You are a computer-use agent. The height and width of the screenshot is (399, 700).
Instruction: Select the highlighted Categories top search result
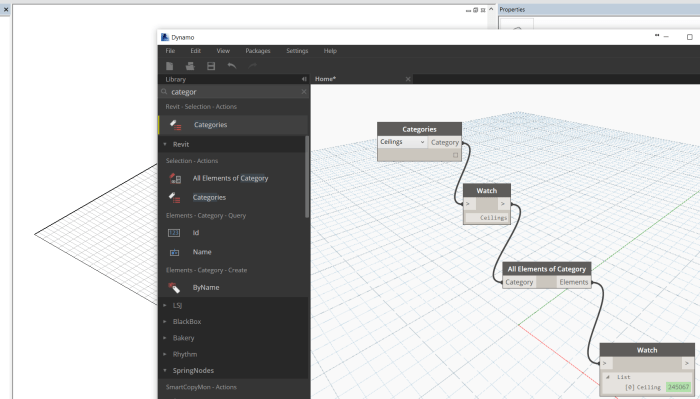(x=234, y=125)
